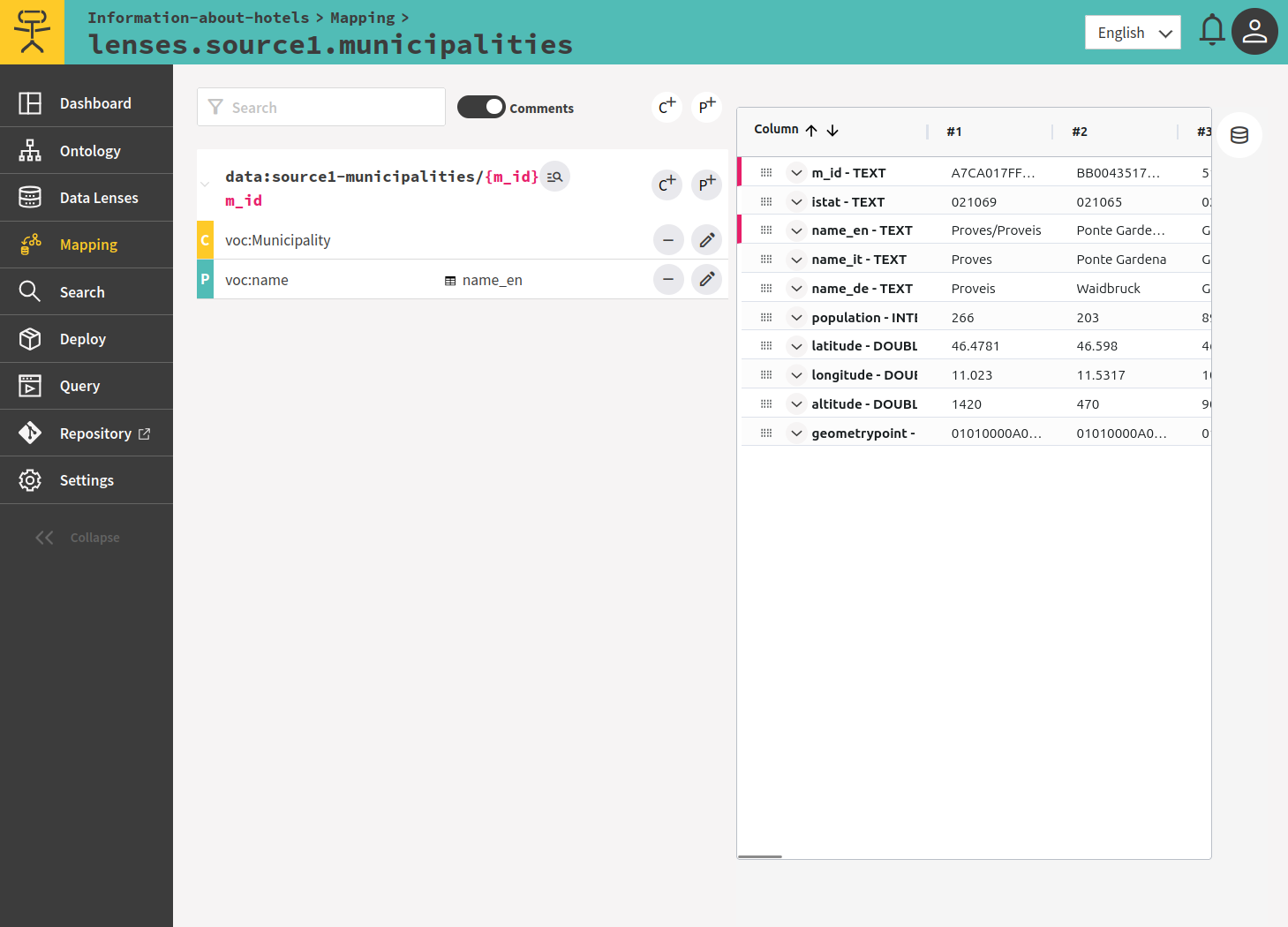1288x927 pixels.
Task: Collapse the m_id mapping entry chevron
Action: pyautogui.click(x=205, y=185)
